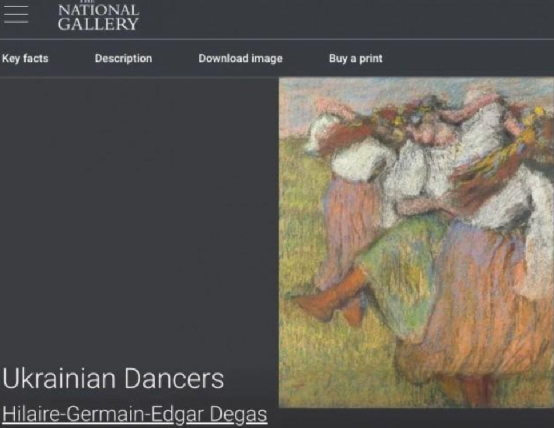Click the orange boot in the painting

click(330, 296)
